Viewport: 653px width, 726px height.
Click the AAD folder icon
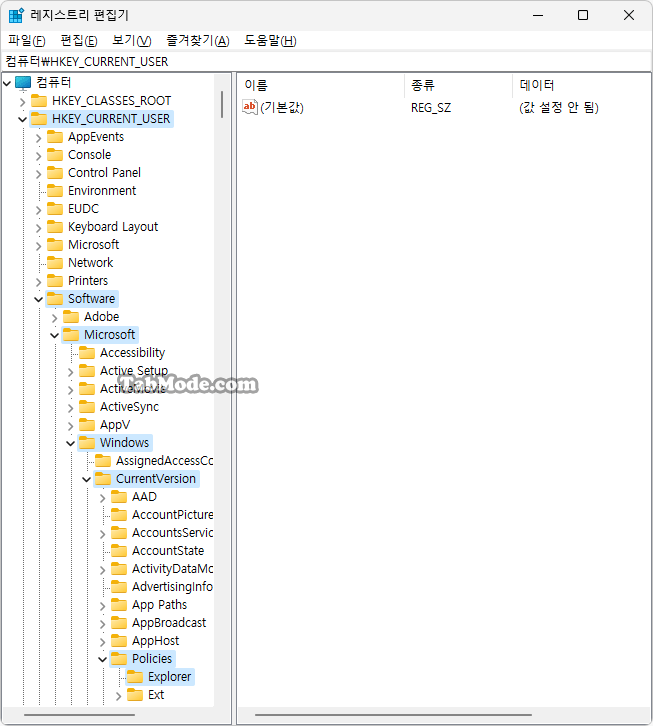click(x=119, y=497)
